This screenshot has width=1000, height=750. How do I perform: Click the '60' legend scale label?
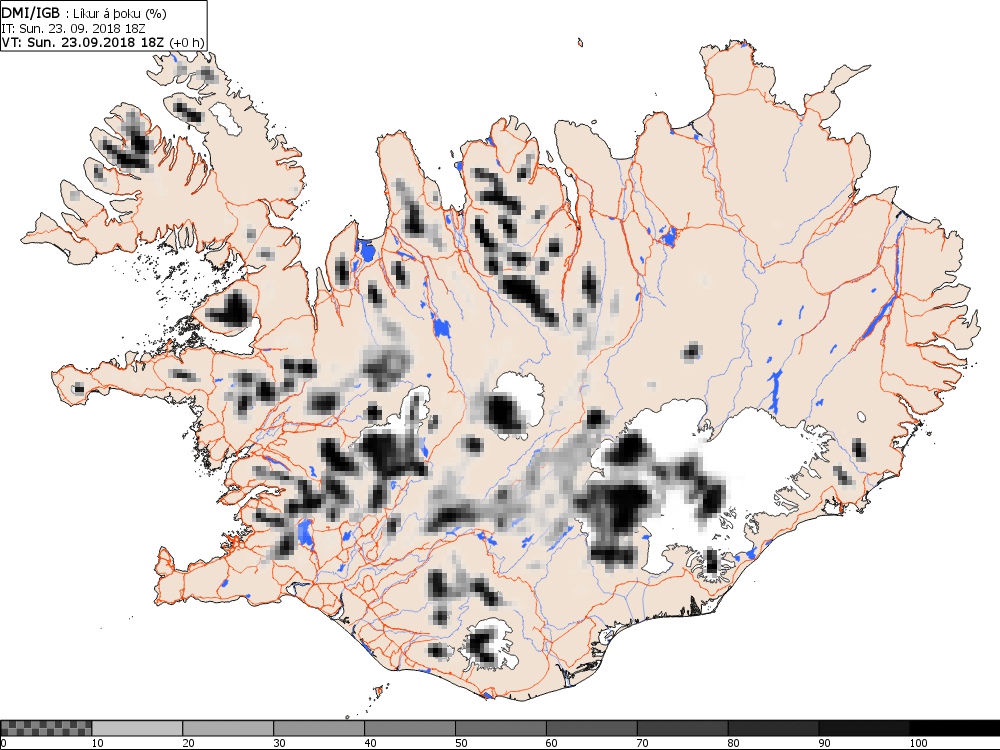(x=552, y=743)
